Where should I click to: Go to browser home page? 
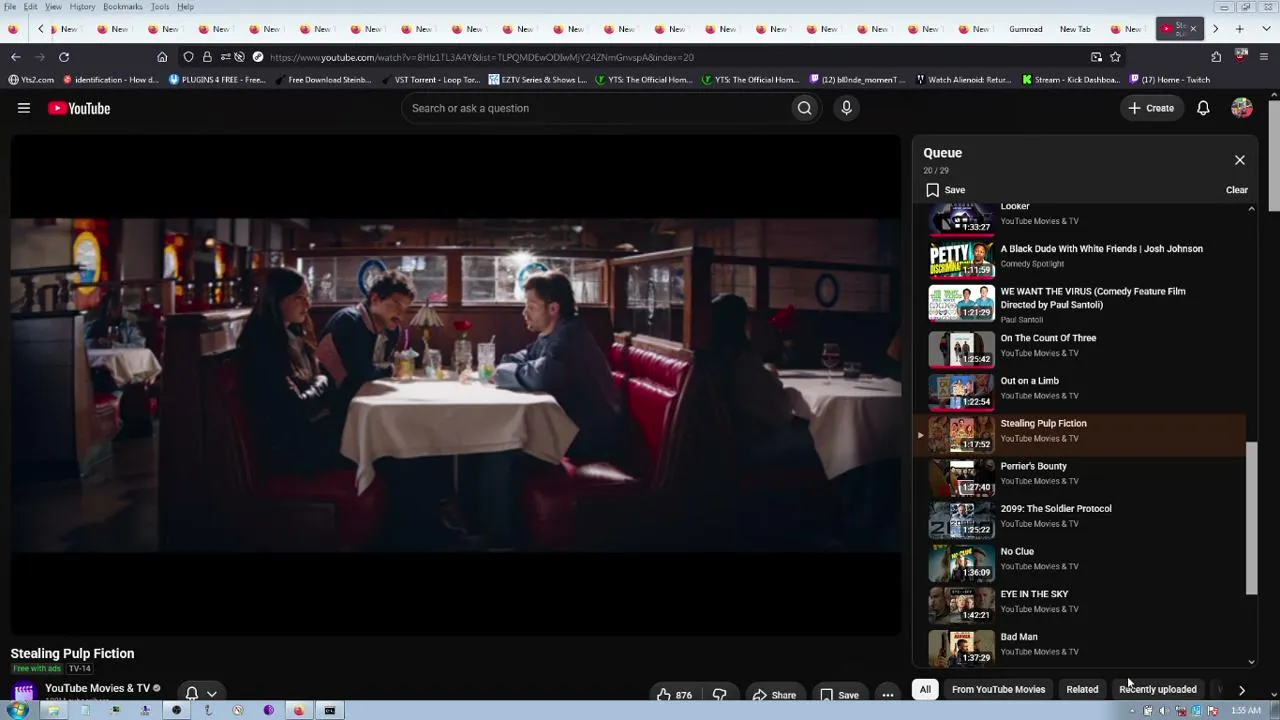pos(162,57)
